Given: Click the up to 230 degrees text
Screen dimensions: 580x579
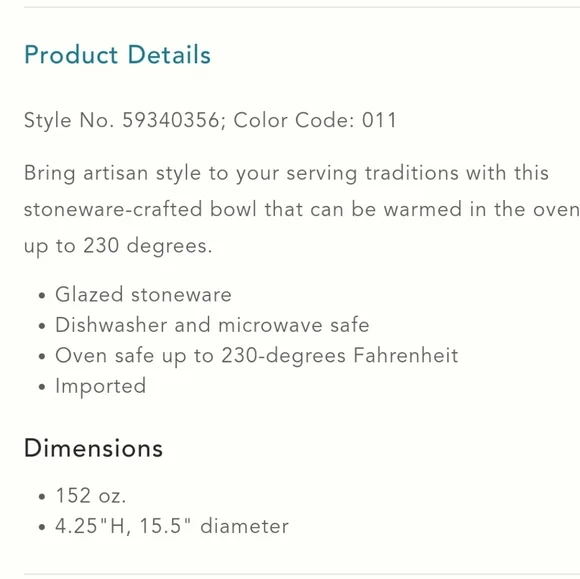Looking at the screenshot, I should click(118, 246).
